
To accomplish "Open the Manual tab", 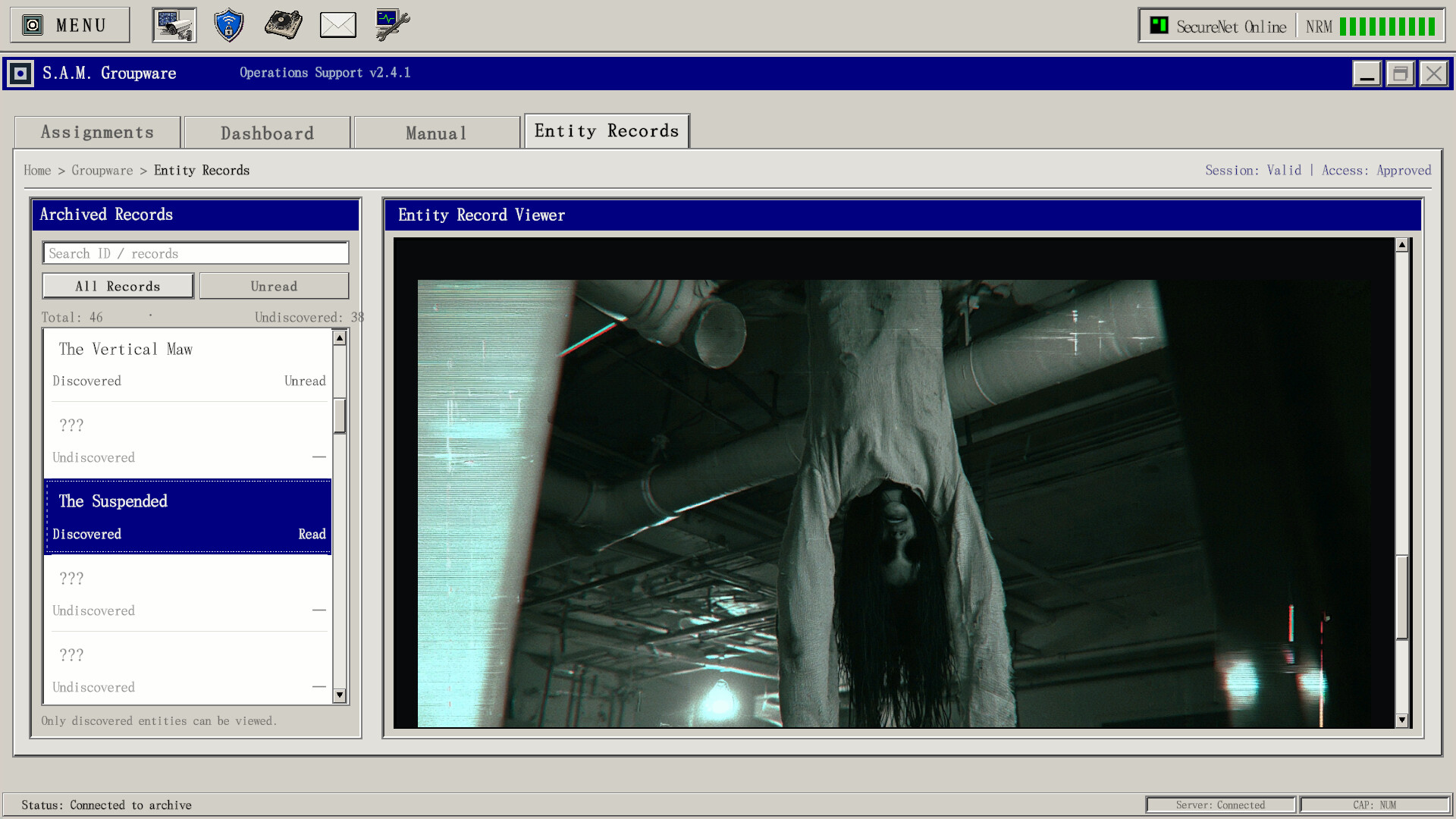I will tap(437, 133).
